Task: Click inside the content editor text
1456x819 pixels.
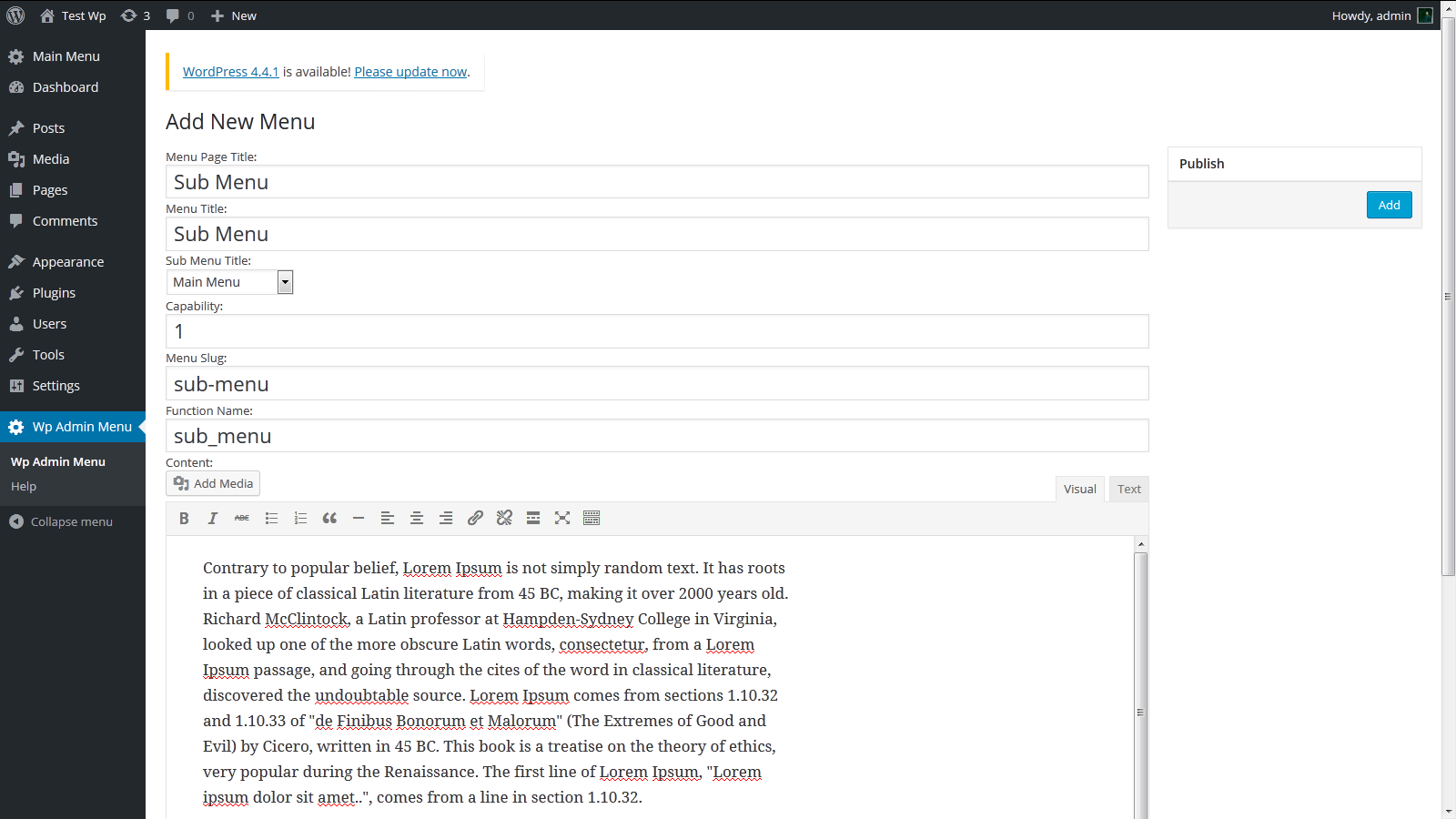Action: pos(495,682)
